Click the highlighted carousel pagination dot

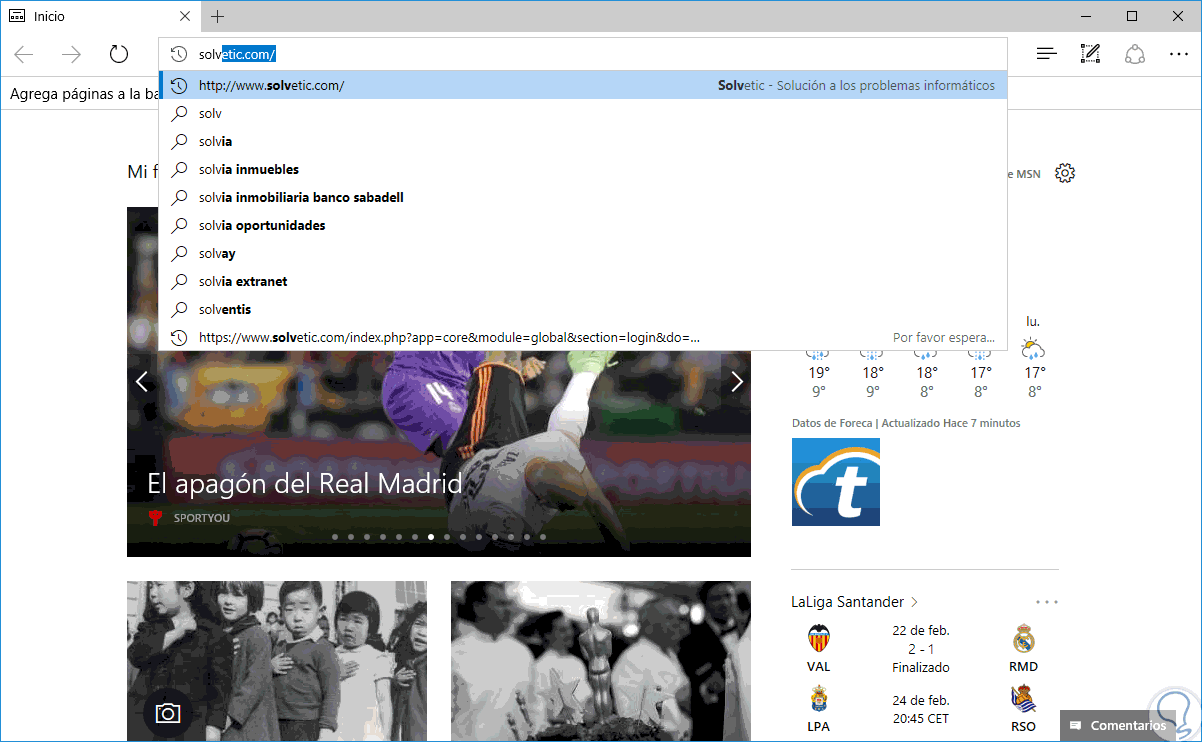click(431, 537)
